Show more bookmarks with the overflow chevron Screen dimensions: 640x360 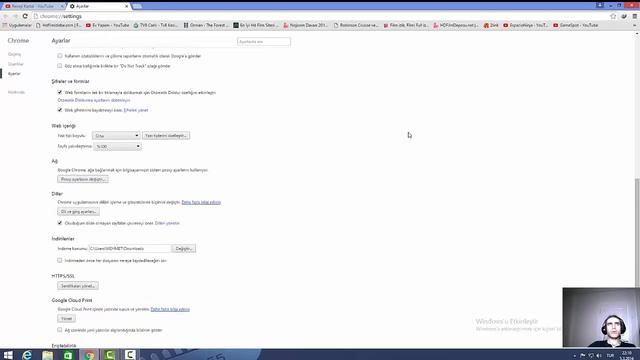(635, 25)
